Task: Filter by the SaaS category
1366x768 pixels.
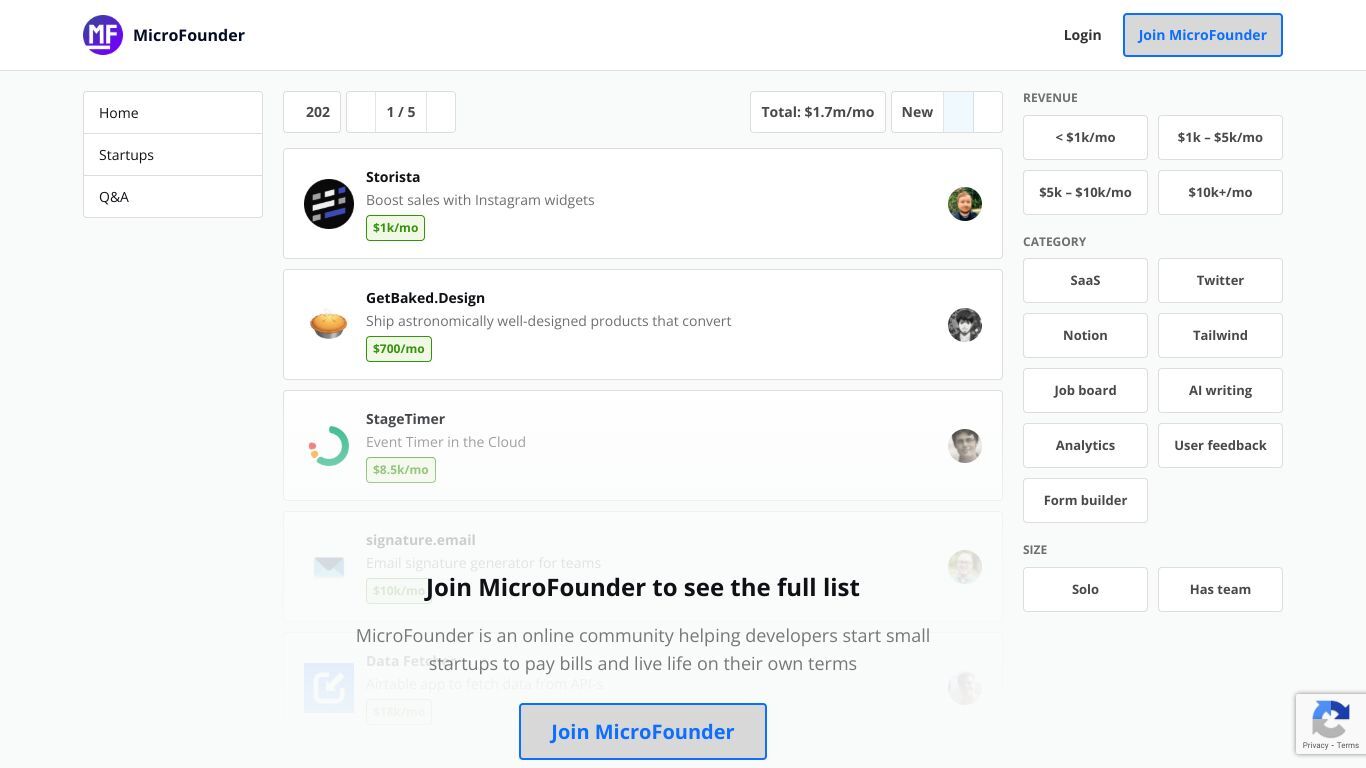Action: pyautogui.click(x=1085, y=280)
